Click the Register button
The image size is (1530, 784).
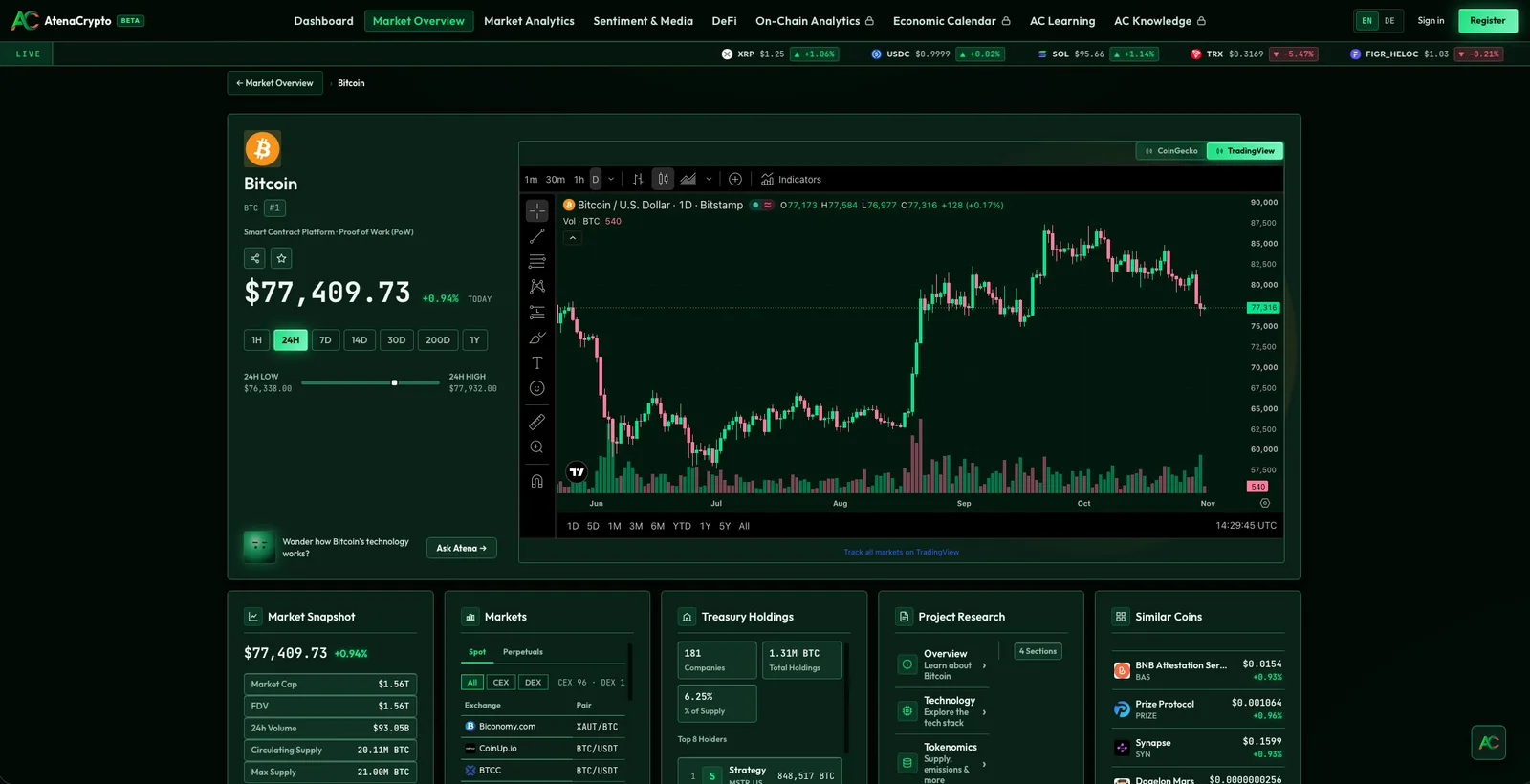pyautogui.click(x=1488, y=20)
